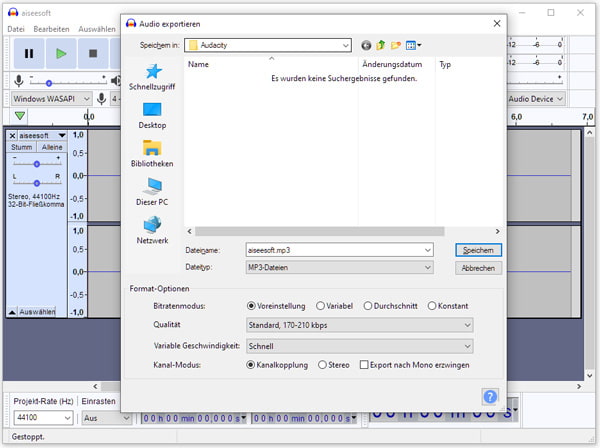The width and height of the screenshot is (600, 448).
Task: Open Netzwerk in the places bar
Action: (152, 231)
